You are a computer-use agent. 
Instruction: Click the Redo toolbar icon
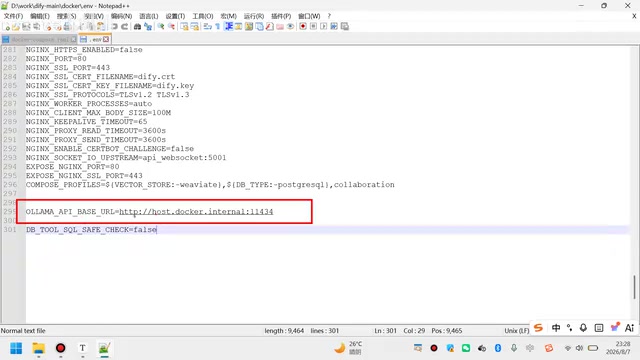click(x=124, y=27)
